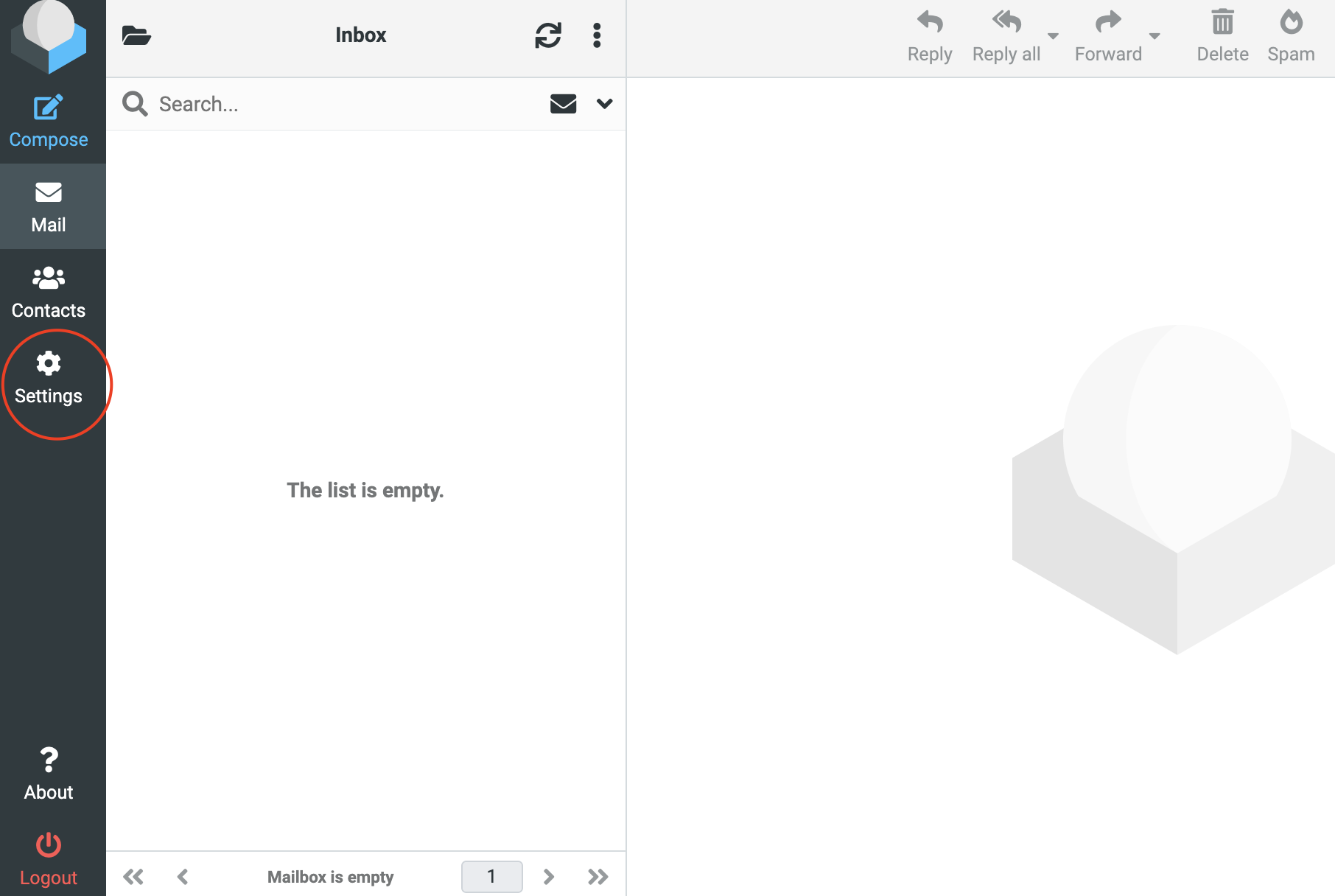The width and height of the screenshot is (1335, 896).
Task: Click the Reply button
Action: coord(930,35)
